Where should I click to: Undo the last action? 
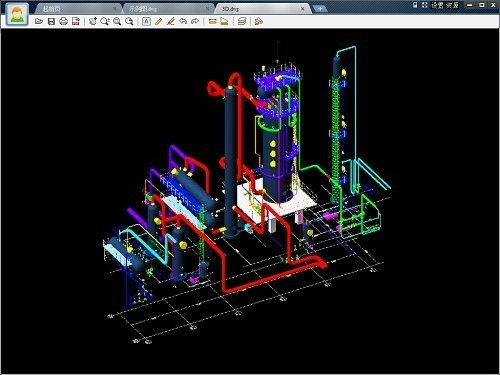(183, 22)
